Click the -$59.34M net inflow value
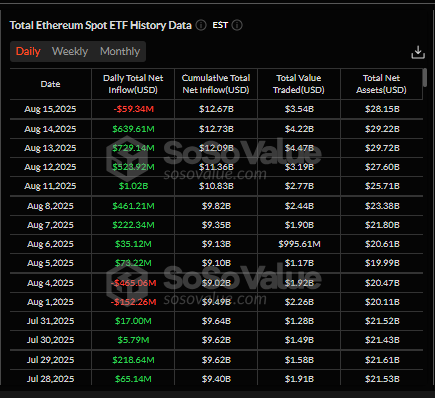Screen dimensions: 435x398 (133, 109)
